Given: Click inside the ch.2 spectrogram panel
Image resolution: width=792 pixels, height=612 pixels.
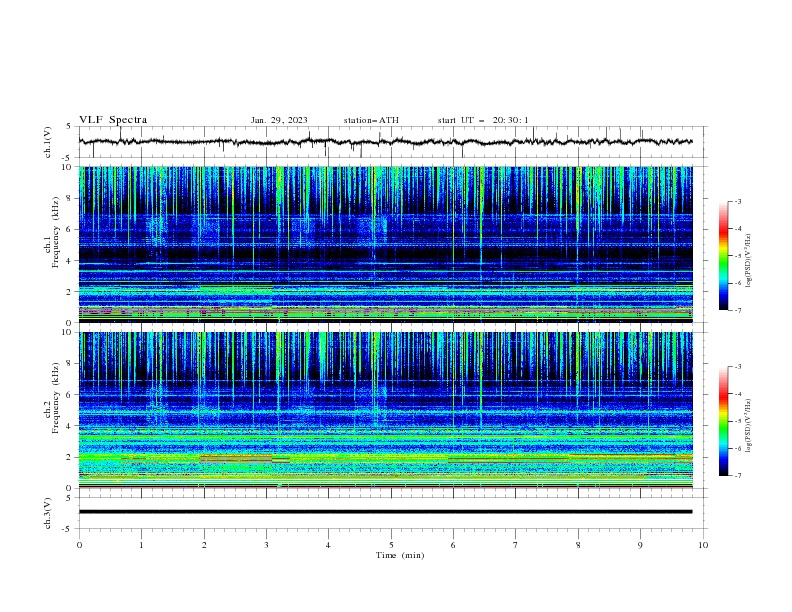Looking at the screenshot, I should [x=385, y=410].
